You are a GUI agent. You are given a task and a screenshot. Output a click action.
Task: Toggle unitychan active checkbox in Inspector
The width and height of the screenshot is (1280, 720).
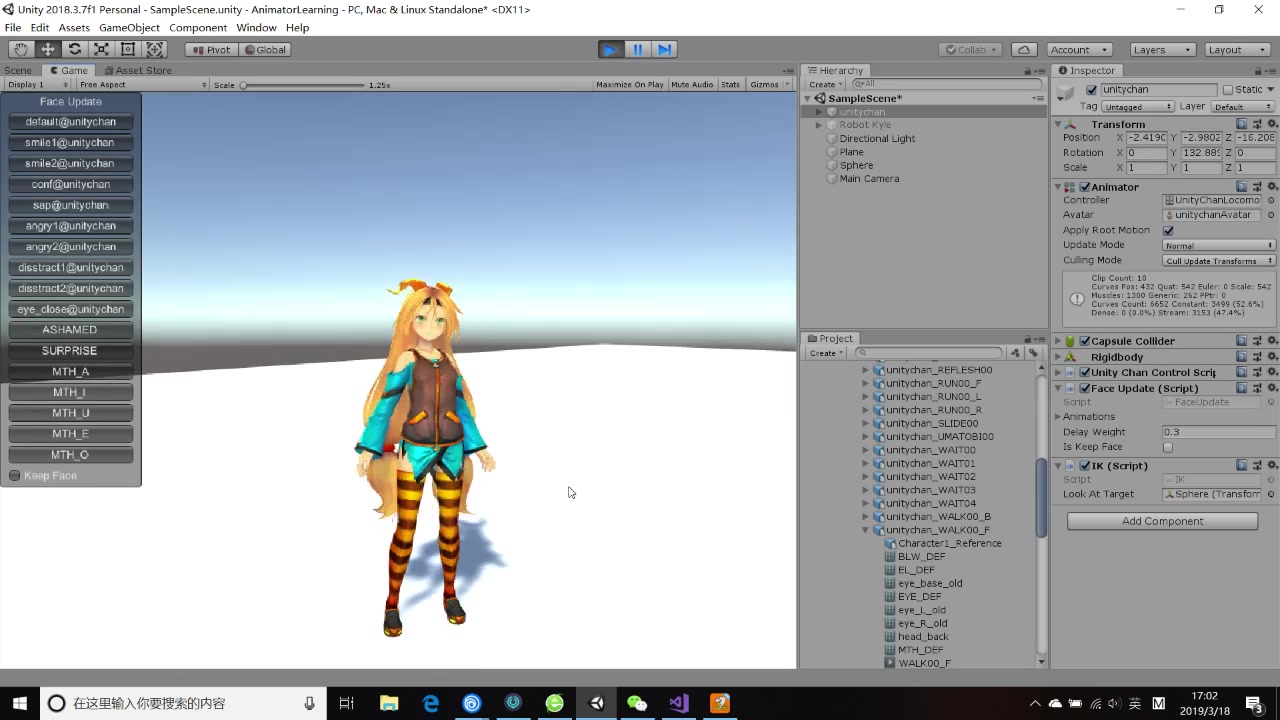coord(1091,90)
